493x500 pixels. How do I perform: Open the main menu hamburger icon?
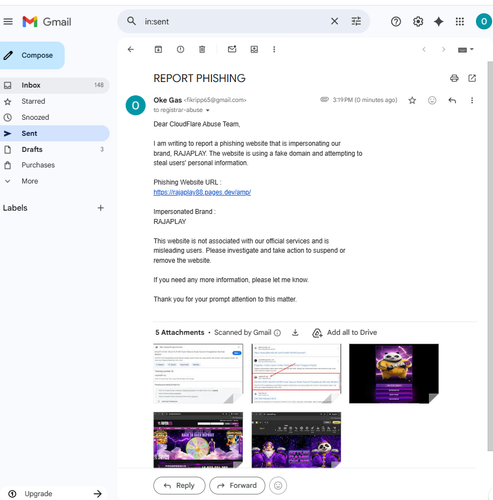(x=8, y=22)
